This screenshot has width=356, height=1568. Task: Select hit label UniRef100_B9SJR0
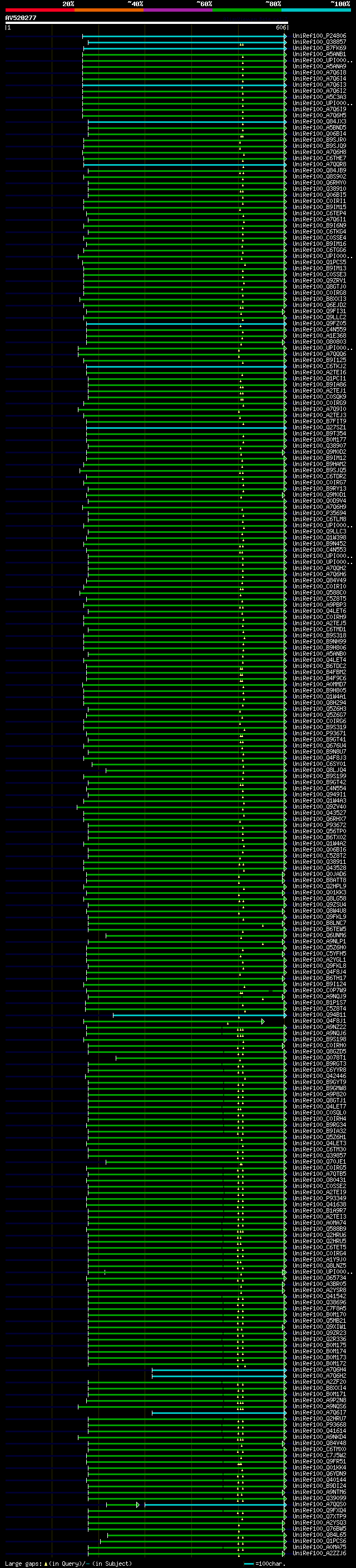click(319, 140)
